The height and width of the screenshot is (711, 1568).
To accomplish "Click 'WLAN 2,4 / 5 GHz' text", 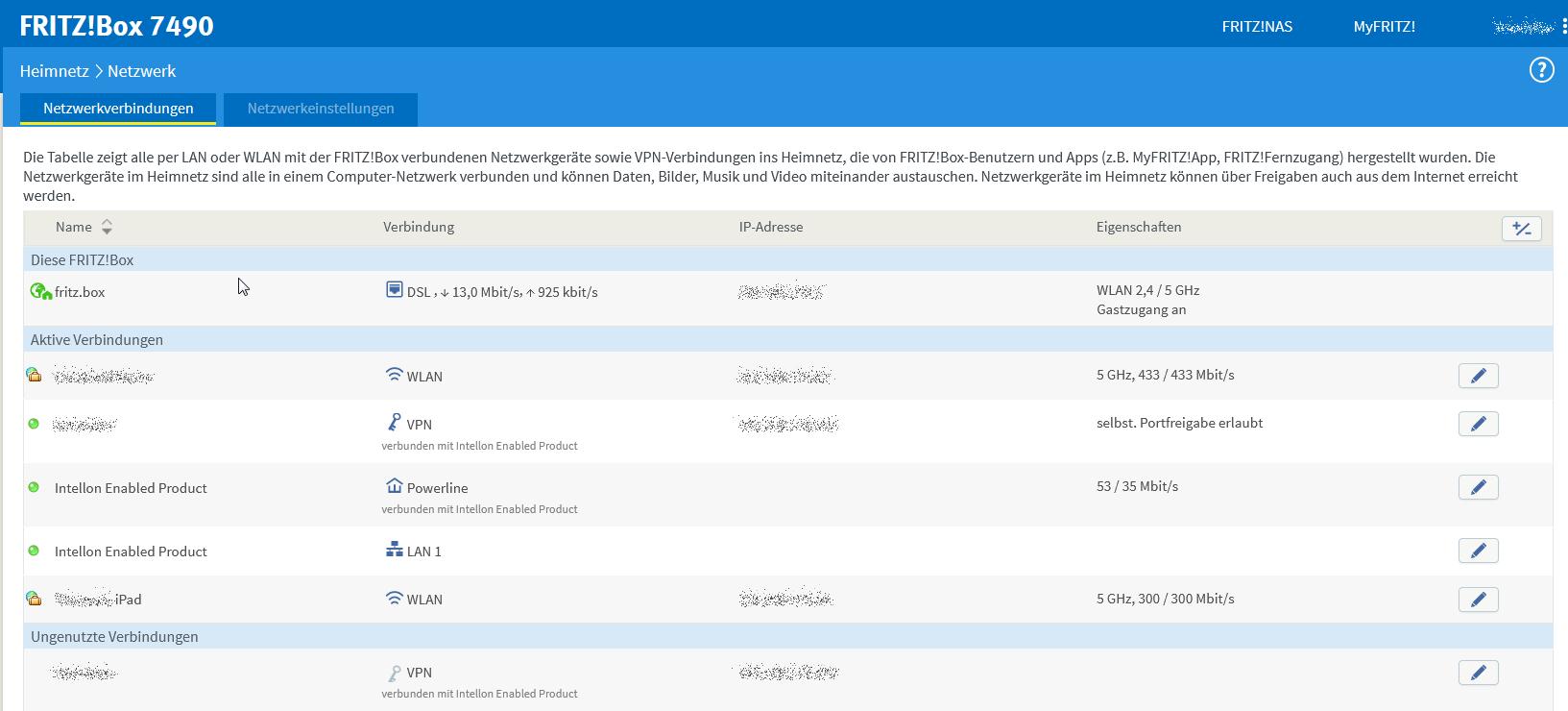I will click(1147, 290).
